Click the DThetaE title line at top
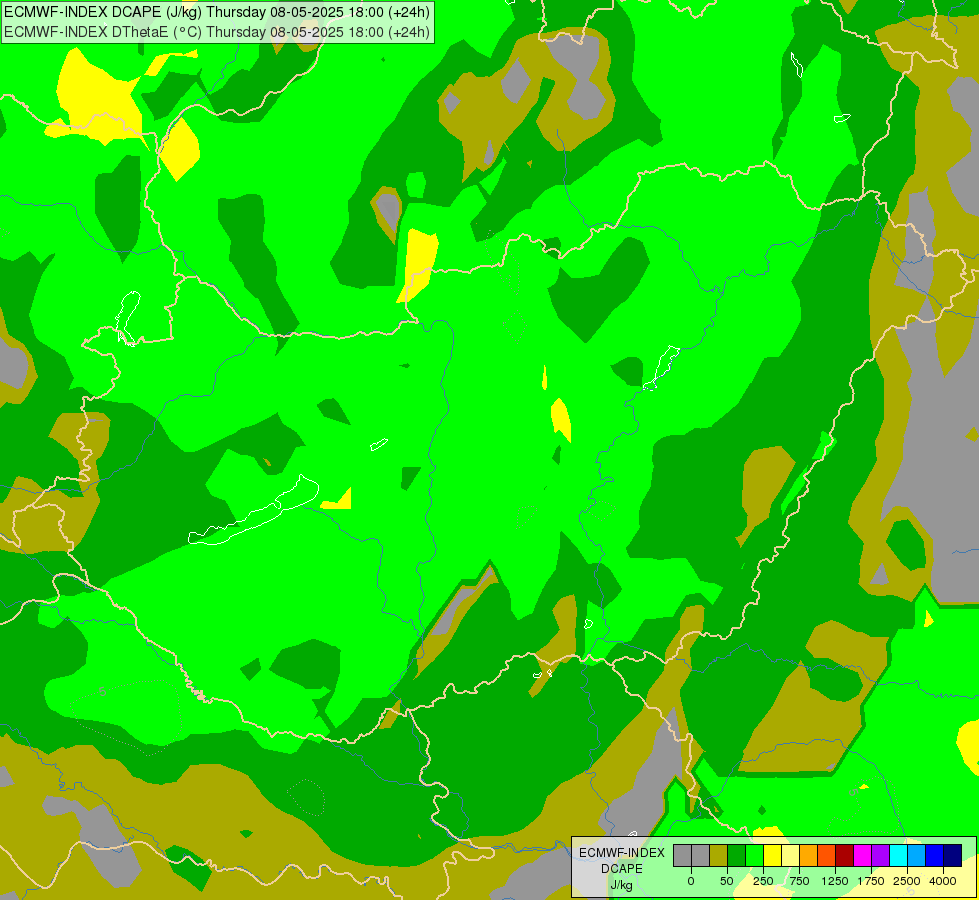Image resolution: width=979 pixels, height=900 pixels. click(x=217, y=32)
